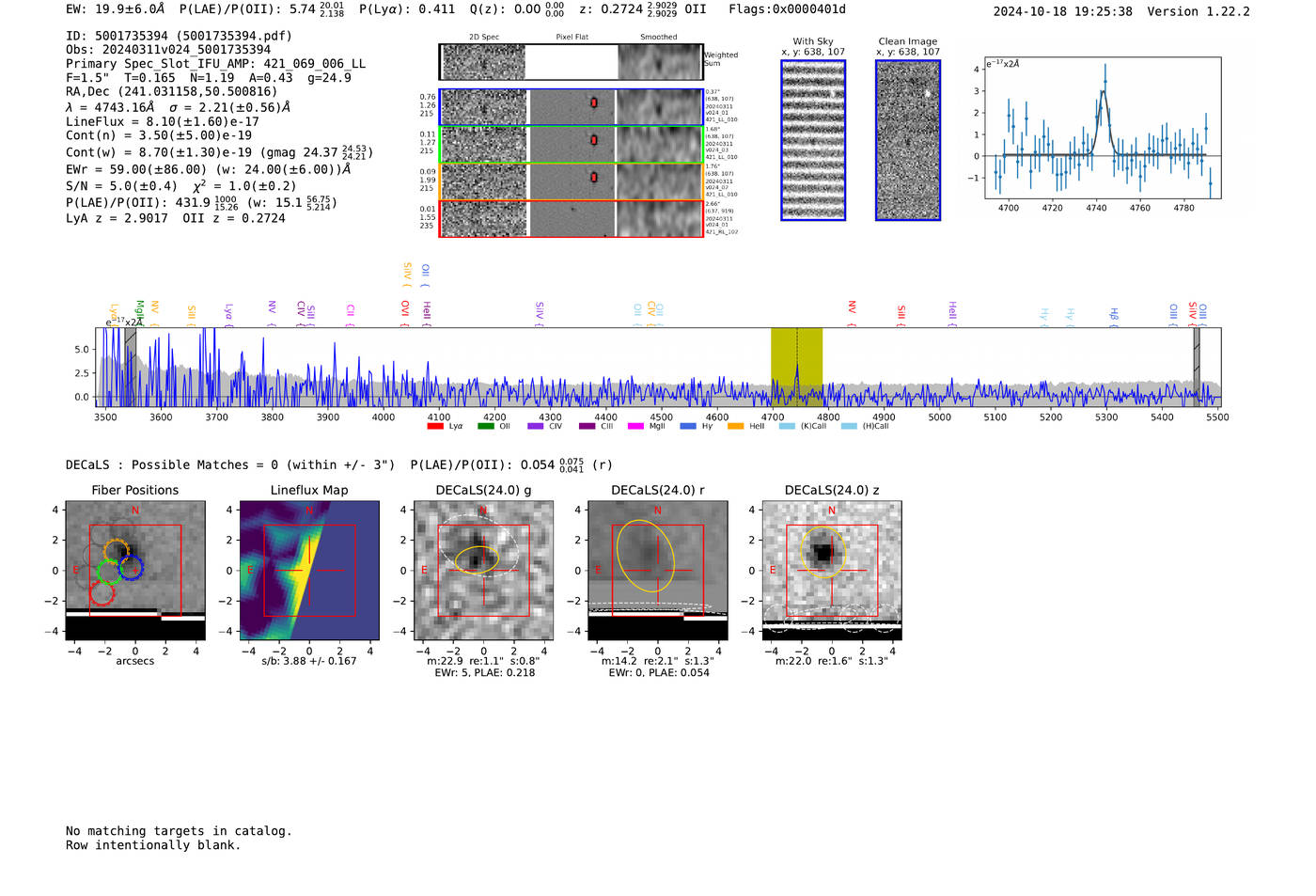
Task: Click the blue dashed fiber circle
Action: tap(131, 568)
